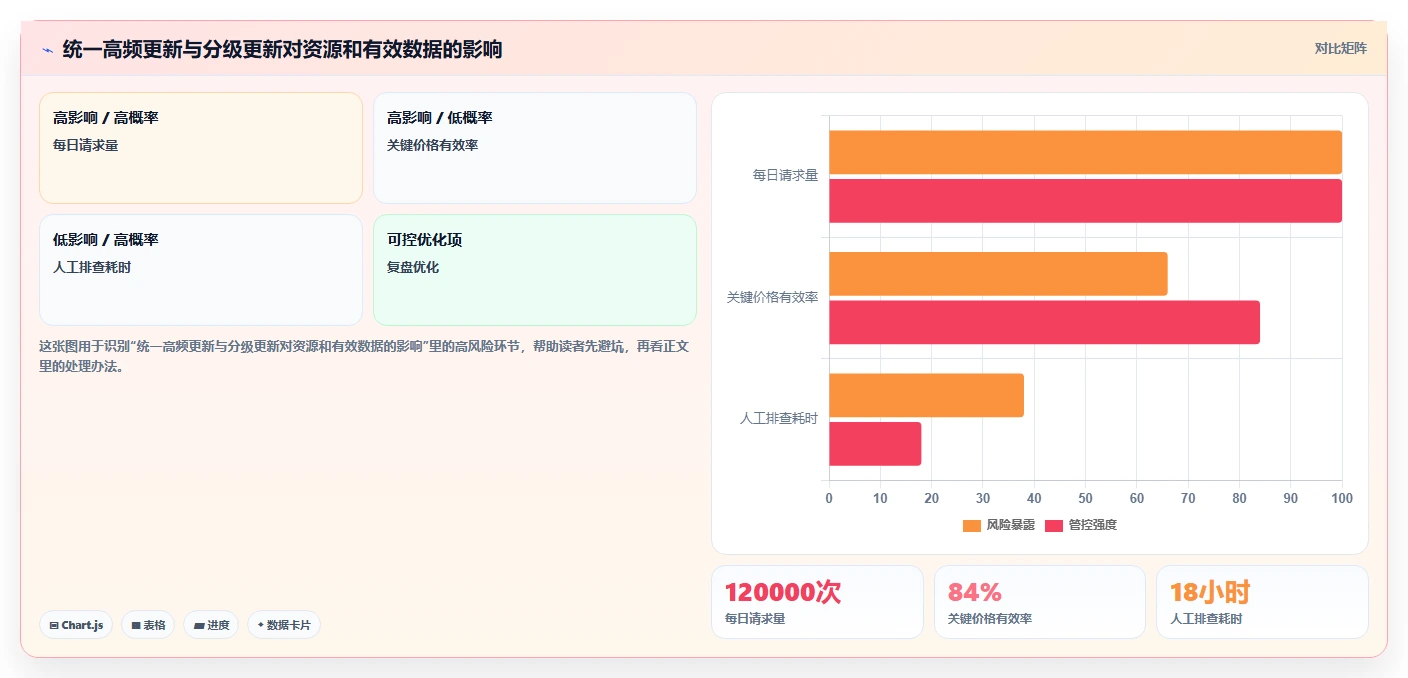
Task: Click the chart title heading text
Action: (282, 49)
